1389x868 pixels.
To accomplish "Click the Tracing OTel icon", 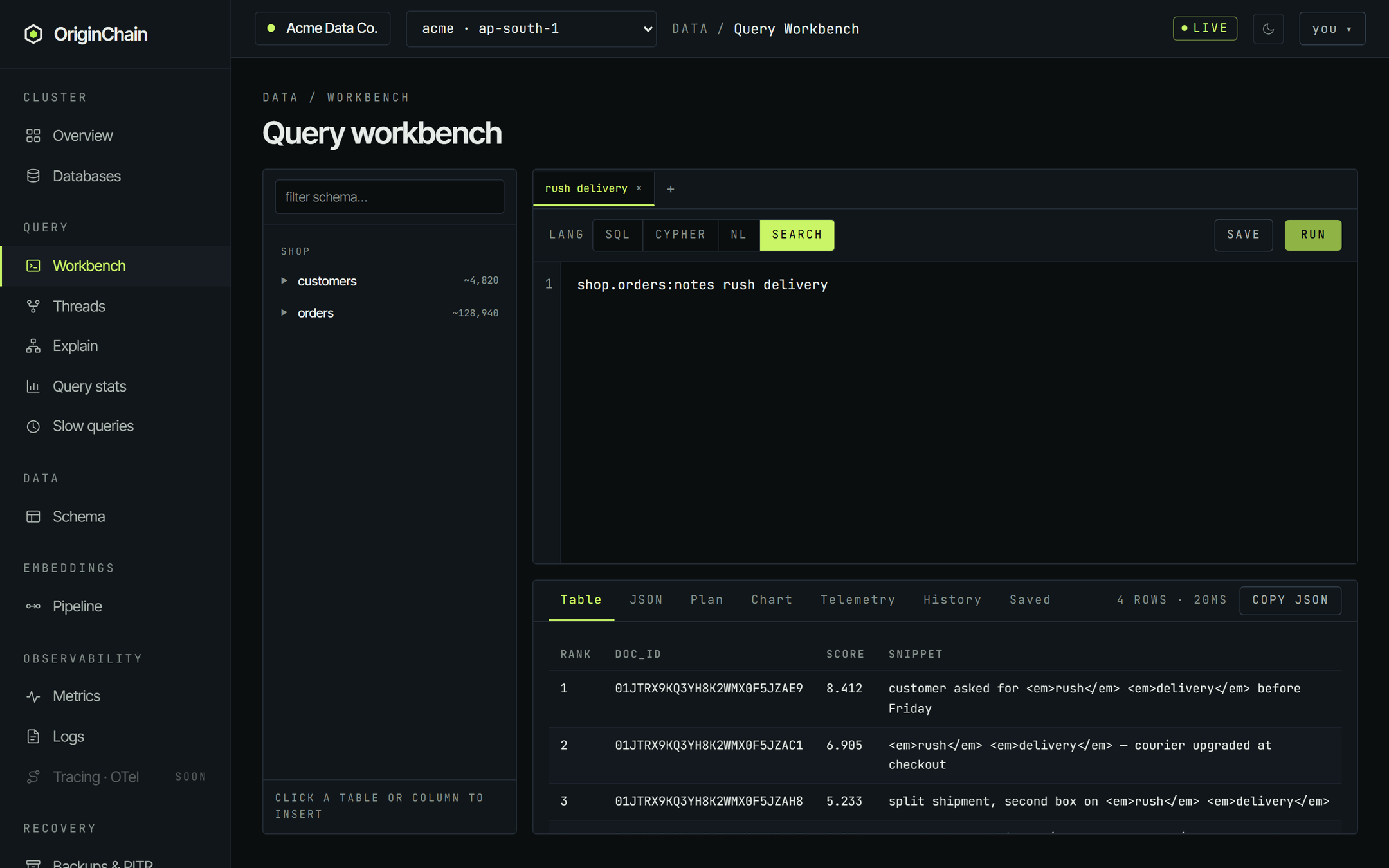I will pyautogui.click(x=33, y=777).
